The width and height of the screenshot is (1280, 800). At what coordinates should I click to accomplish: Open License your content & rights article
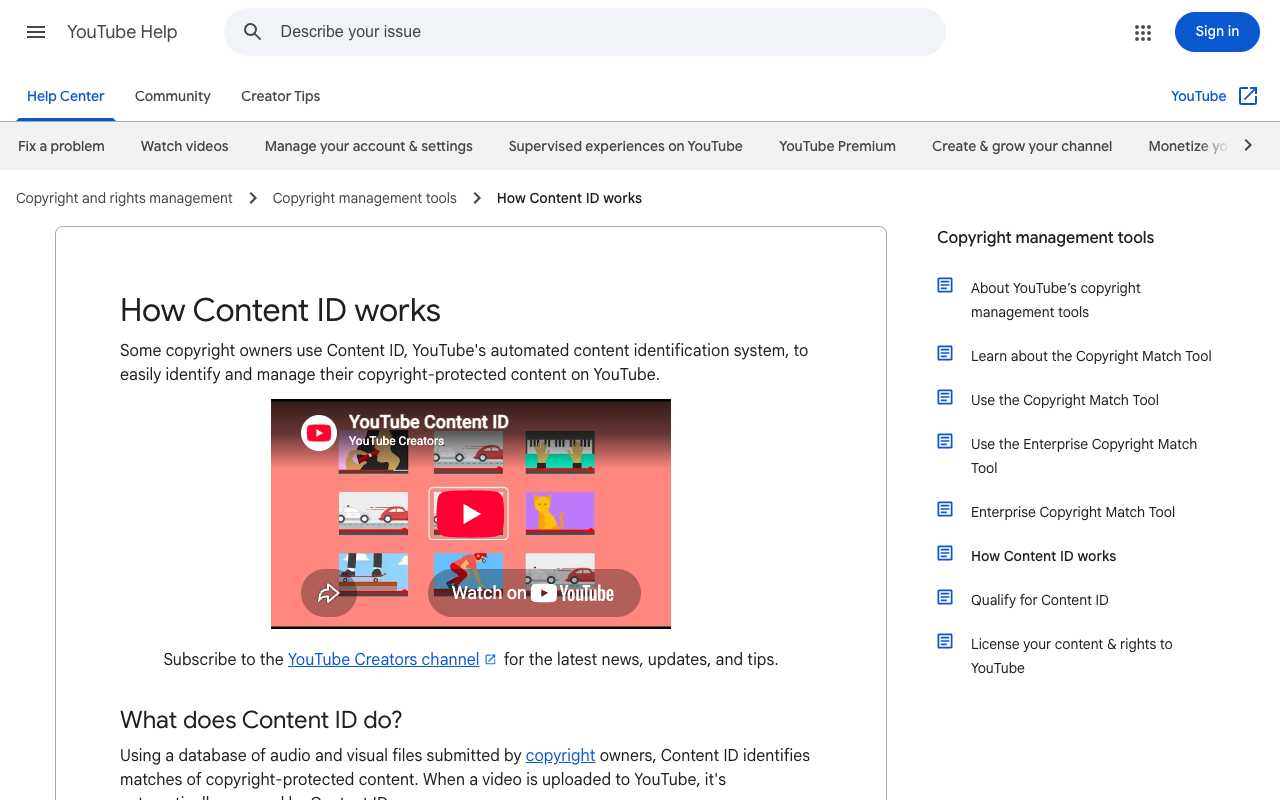(x=1072, y=656)
